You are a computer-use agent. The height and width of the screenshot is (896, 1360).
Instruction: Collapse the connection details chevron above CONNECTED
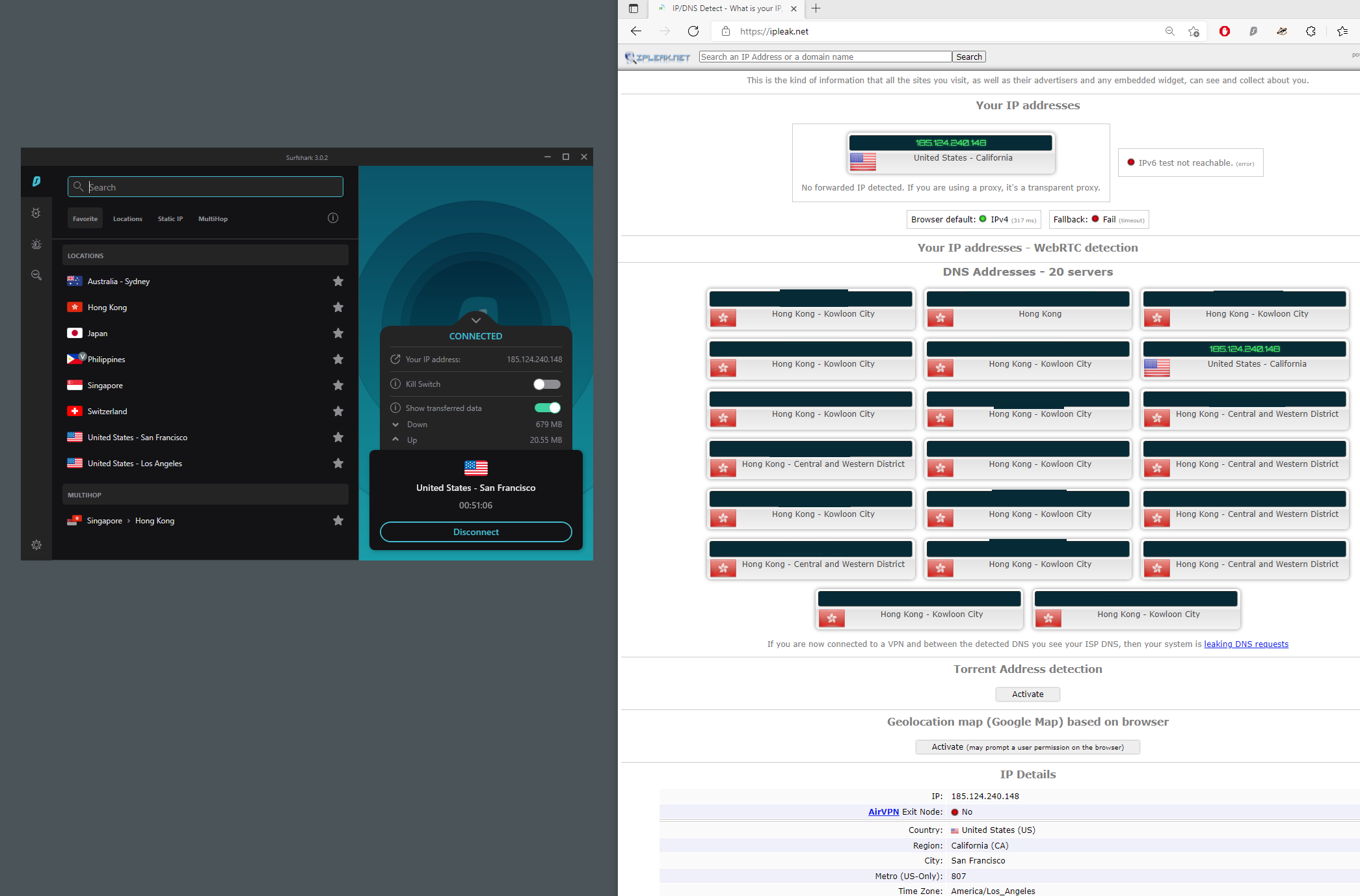tap(476, 320)
